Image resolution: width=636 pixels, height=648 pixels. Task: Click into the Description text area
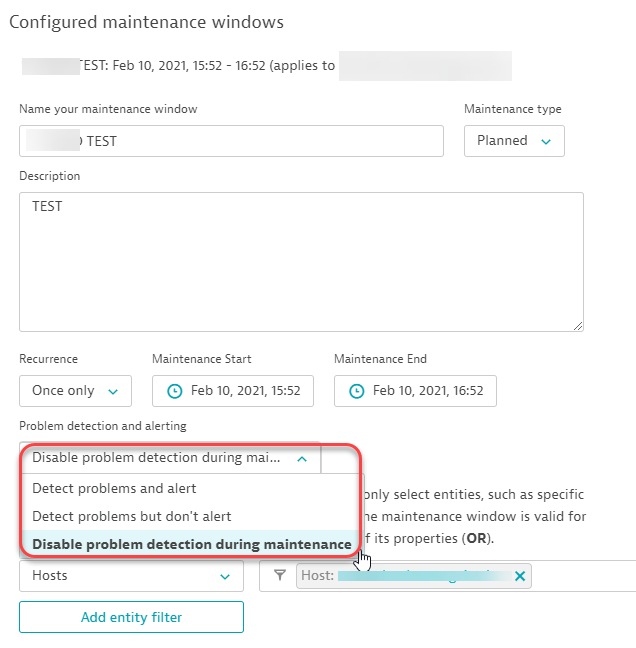(300, 262)
